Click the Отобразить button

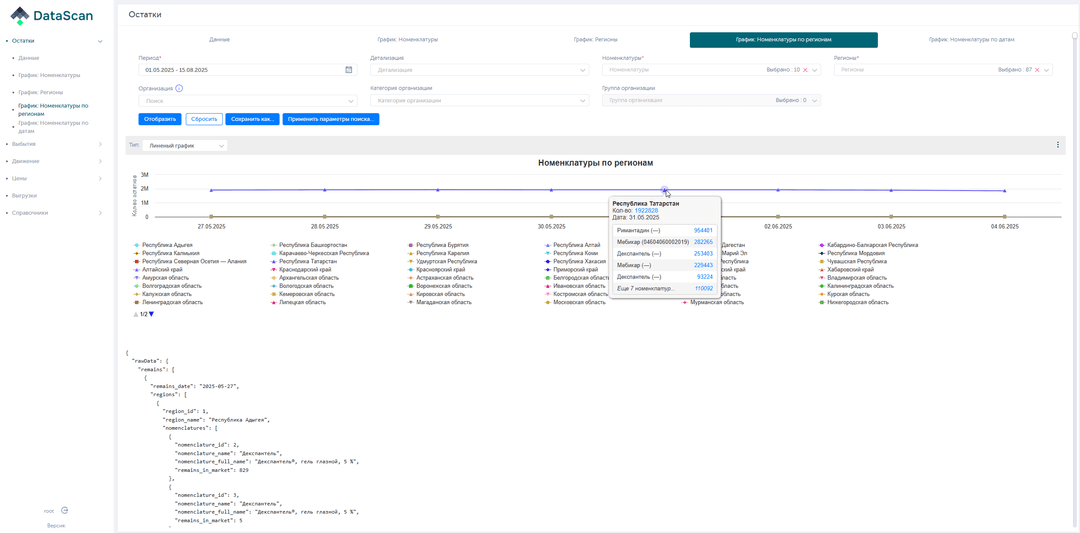(x=159, y=119)
